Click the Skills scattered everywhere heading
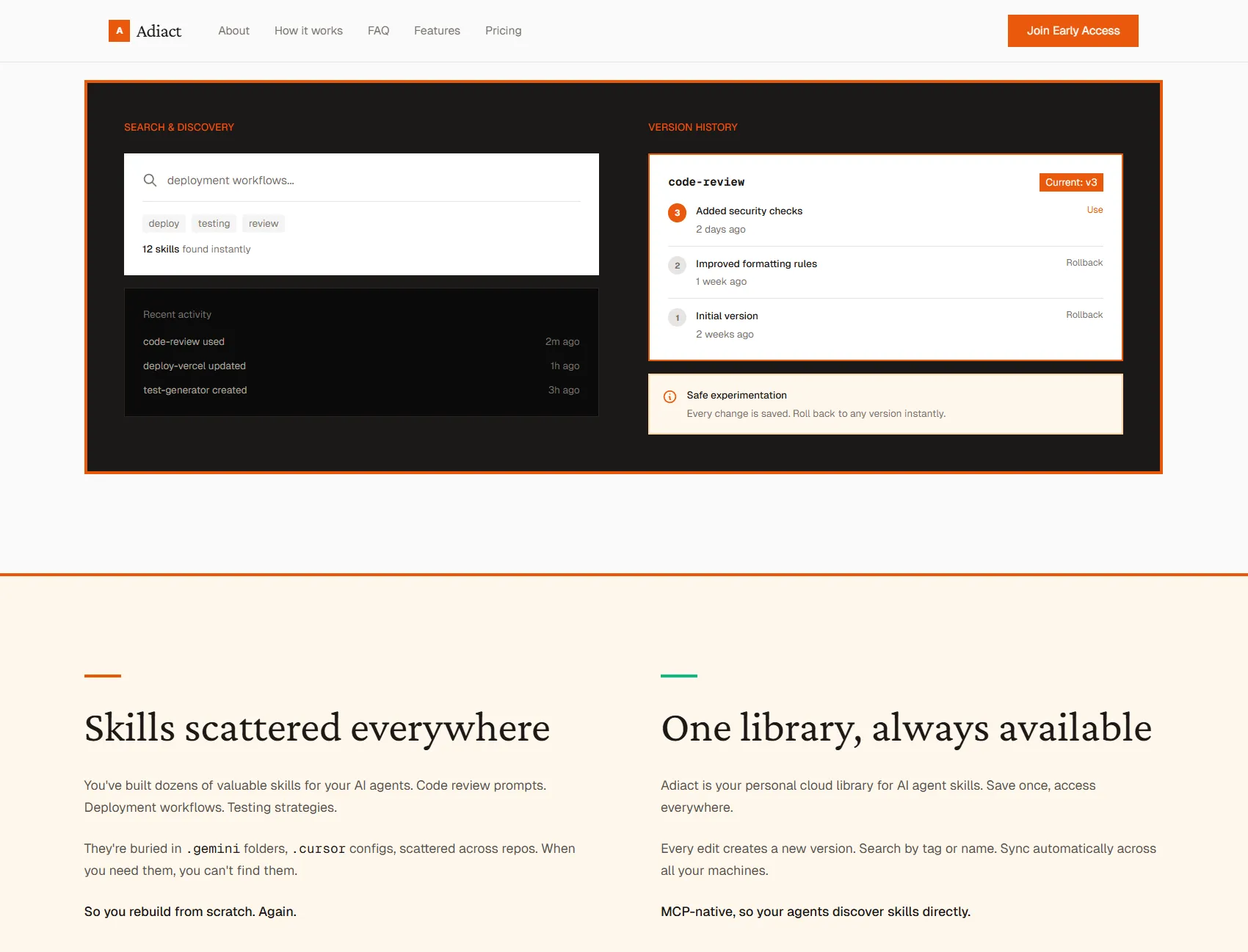1248x952 pixels. 317,728
